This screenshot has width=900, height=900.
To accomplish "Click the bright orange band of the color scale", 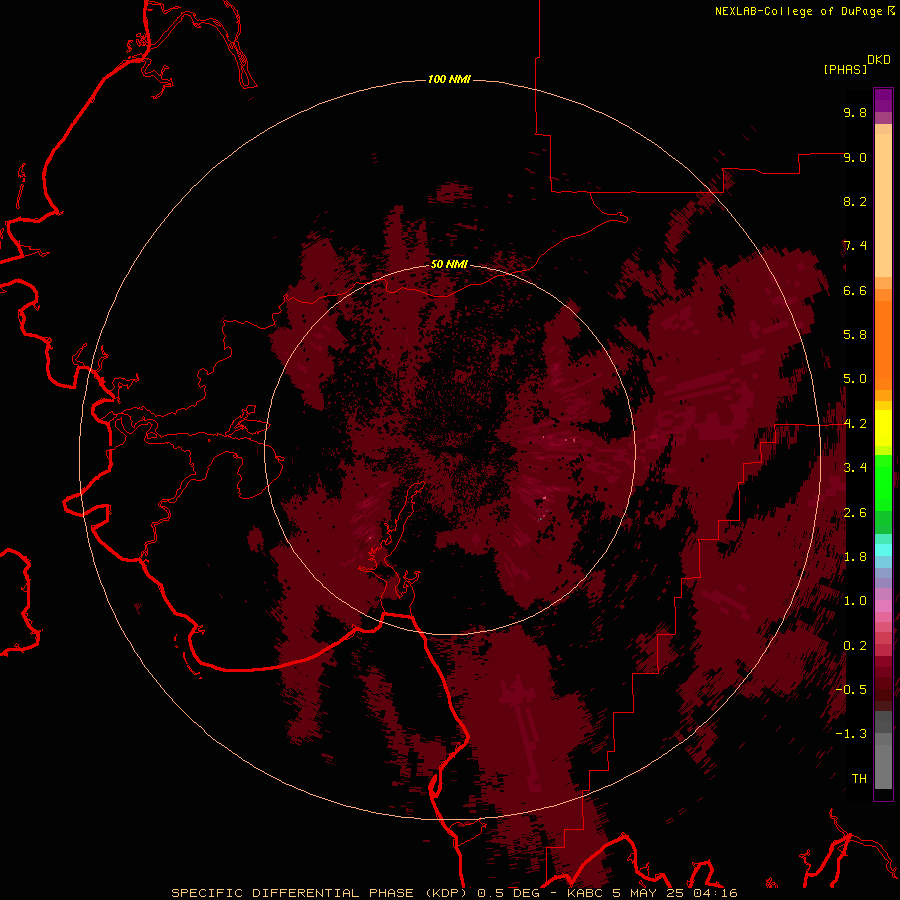I will pos(883,344).
